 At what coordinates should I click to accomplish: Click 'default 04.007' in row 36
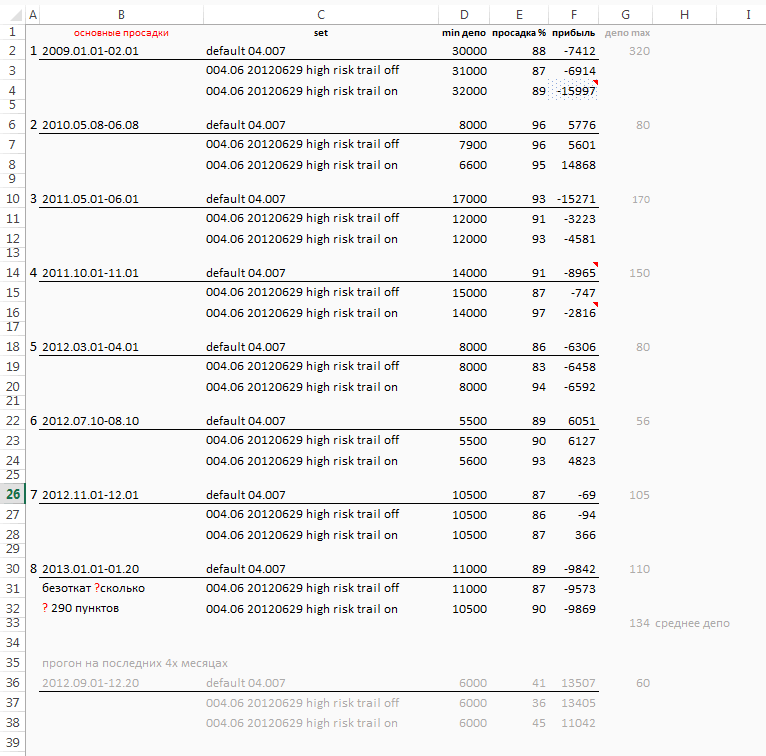click(246, 683)
